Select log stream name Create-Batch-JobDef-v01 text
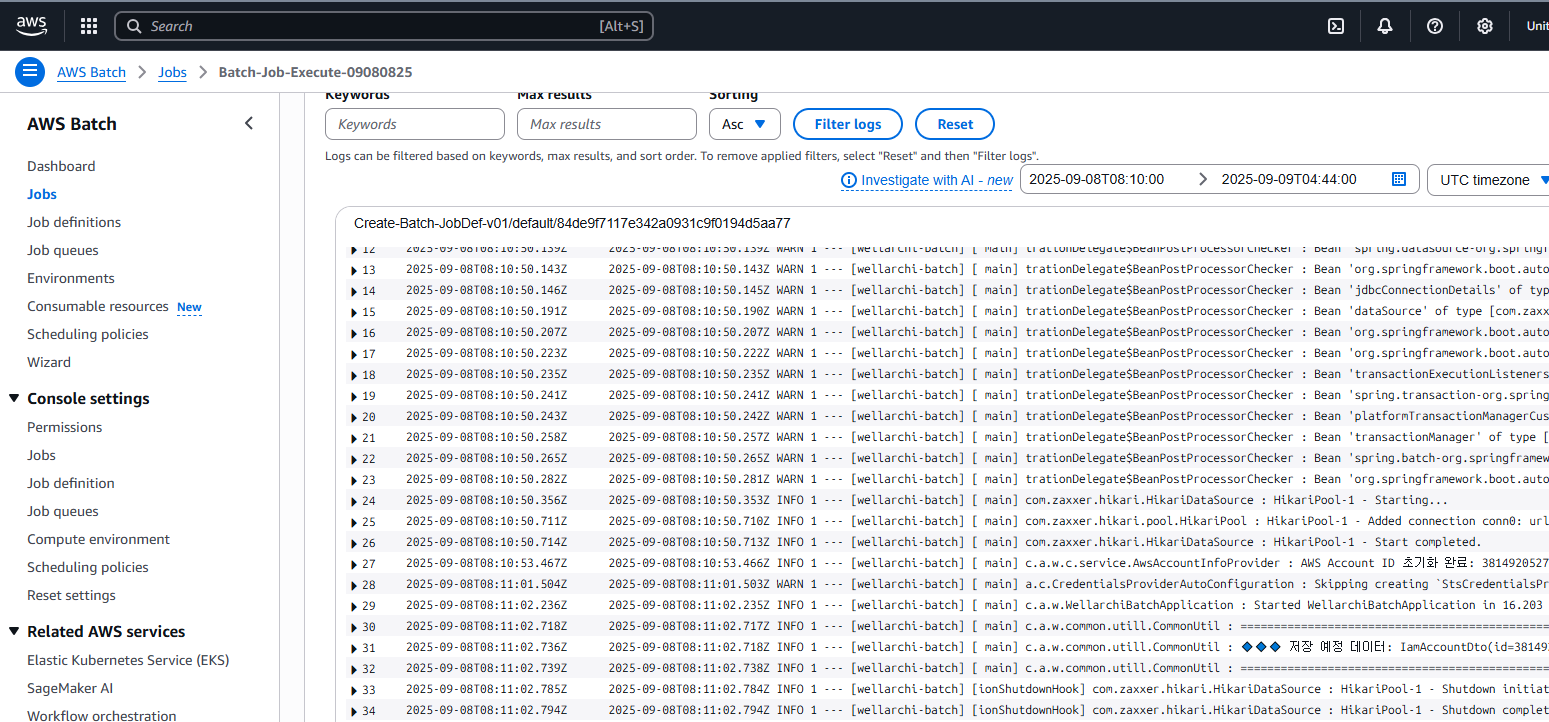This screenshot has height=722, width=1549. click(572, 223)
